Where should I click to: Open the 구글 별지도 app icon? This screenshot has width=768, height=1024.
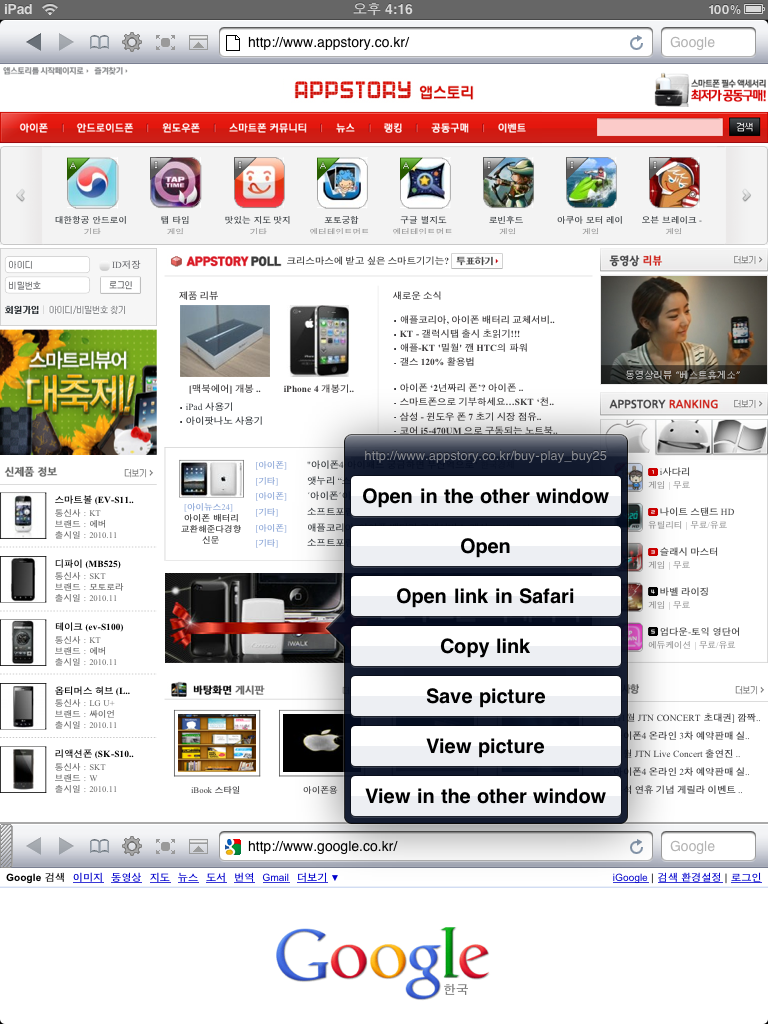tap(425, 183)
